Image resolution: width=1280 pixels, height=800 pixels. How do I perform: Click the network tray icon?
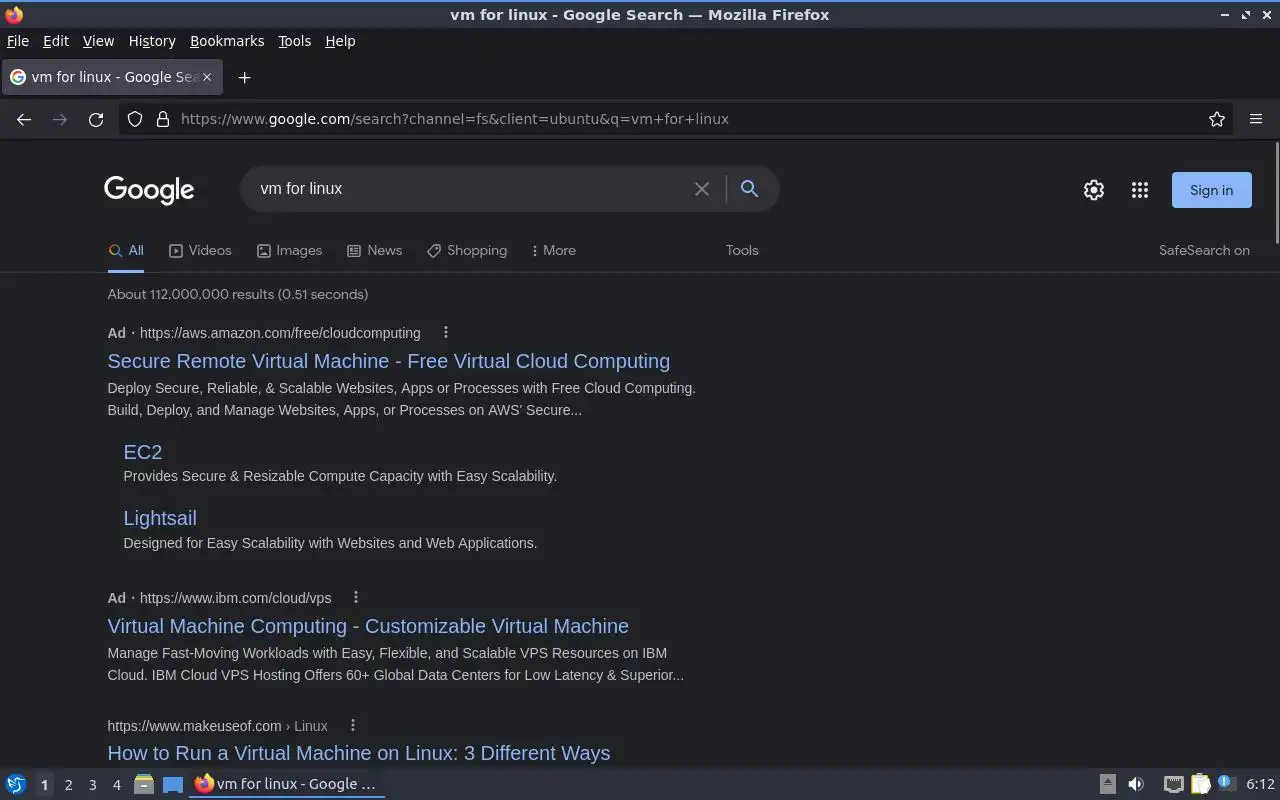coord(1174,784)
